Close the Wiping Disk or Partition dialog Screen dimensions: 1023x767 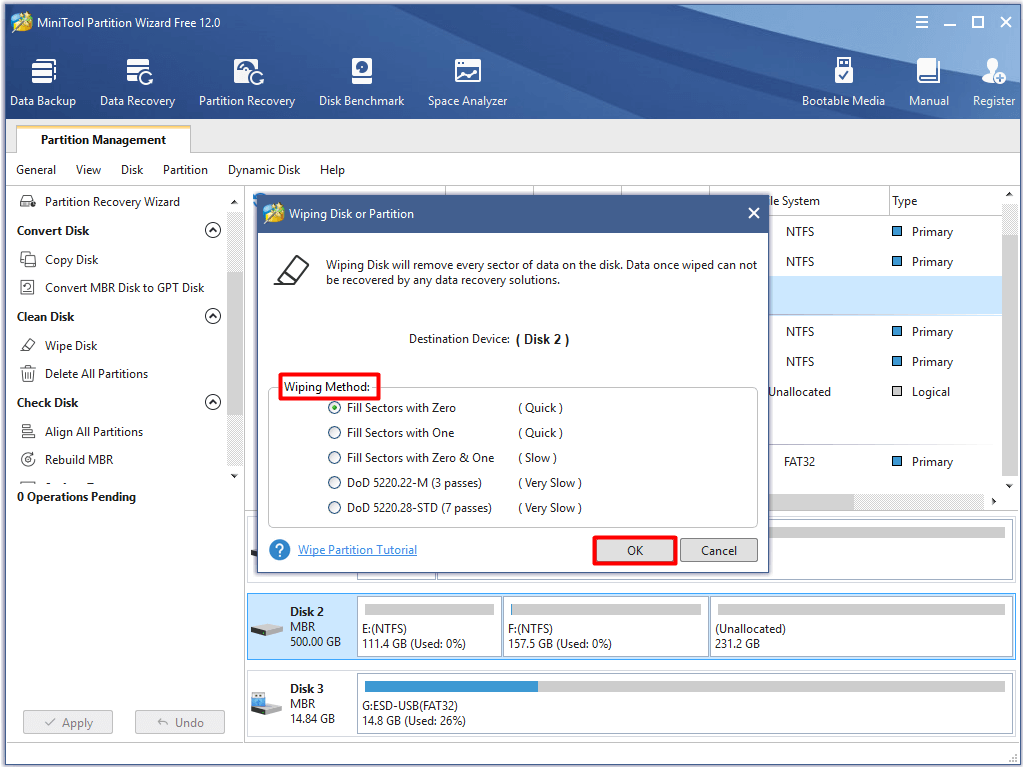click(754, 213)
